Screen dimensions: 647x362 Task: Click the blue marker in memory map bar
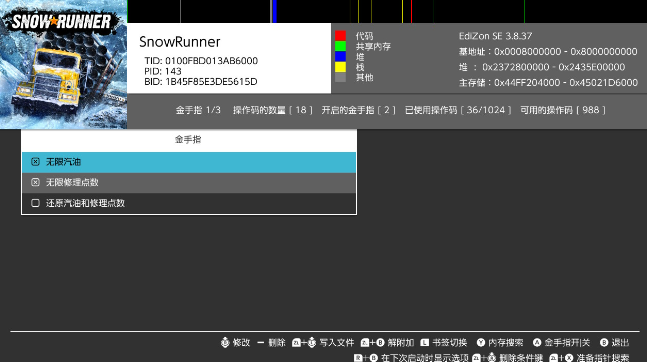275,11
